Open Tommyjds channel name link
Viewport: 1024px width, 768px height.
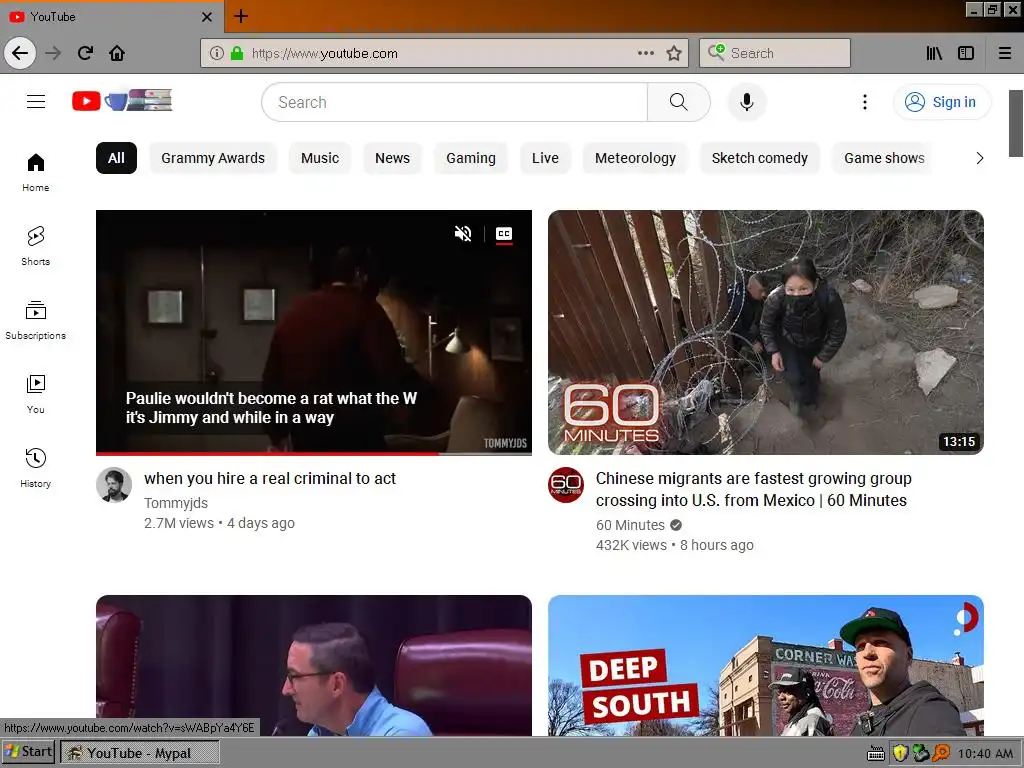click(176, 503)
